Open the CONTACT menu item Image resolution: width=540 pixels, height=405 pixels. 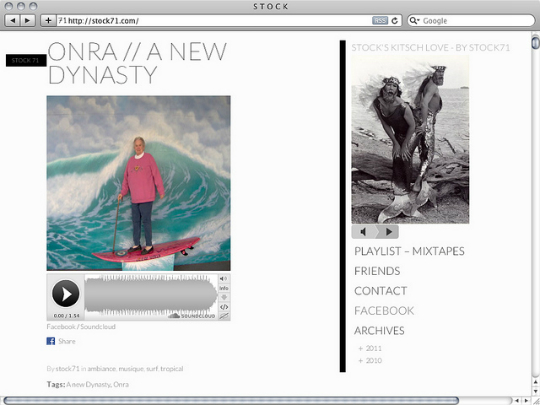pos(381,291)
